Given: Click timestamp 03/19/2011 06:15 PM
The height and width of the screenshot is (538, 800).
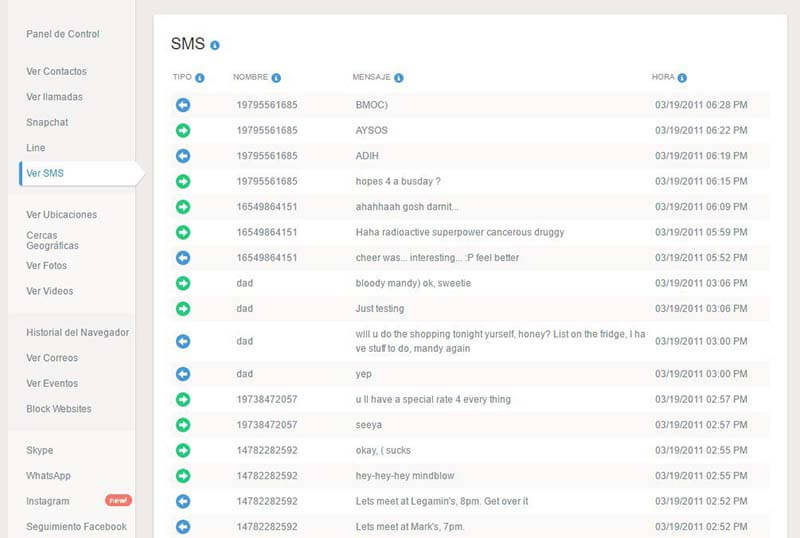Looking at the screenshot, I should 702,182.
